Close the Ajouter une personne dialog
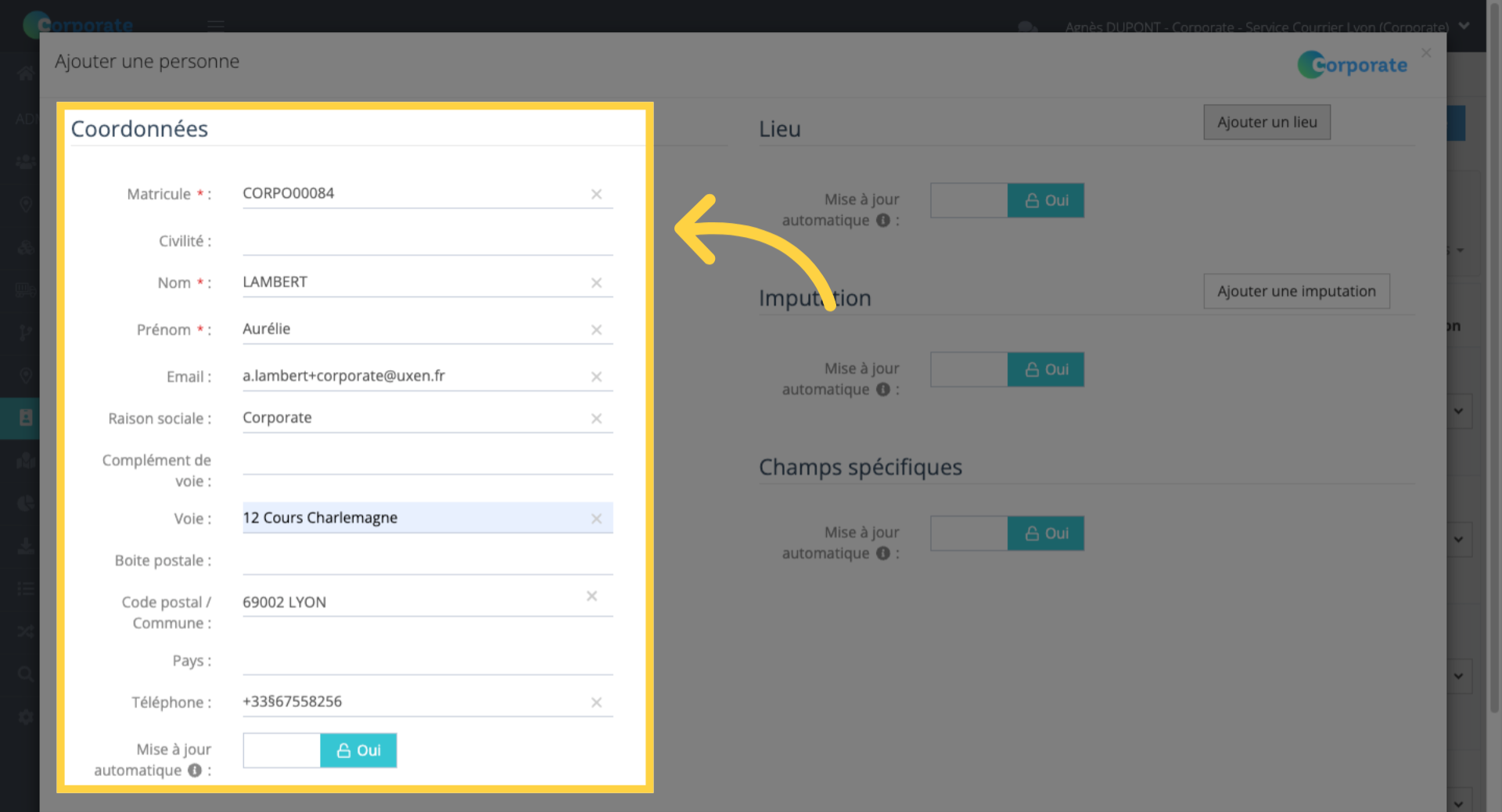 click(1426, 52)
